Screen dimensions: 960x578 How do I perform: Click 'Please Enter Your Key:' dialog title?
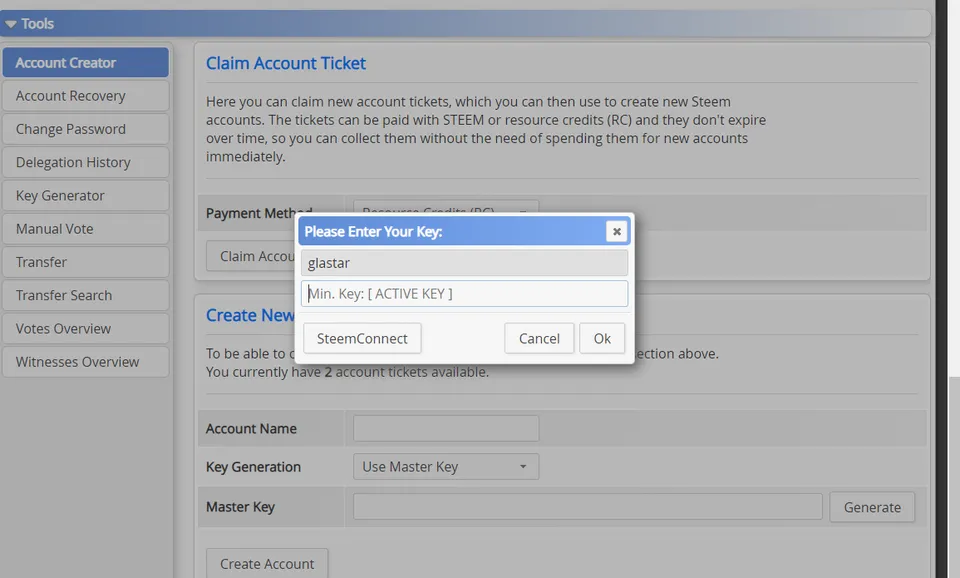click(373, 231)
